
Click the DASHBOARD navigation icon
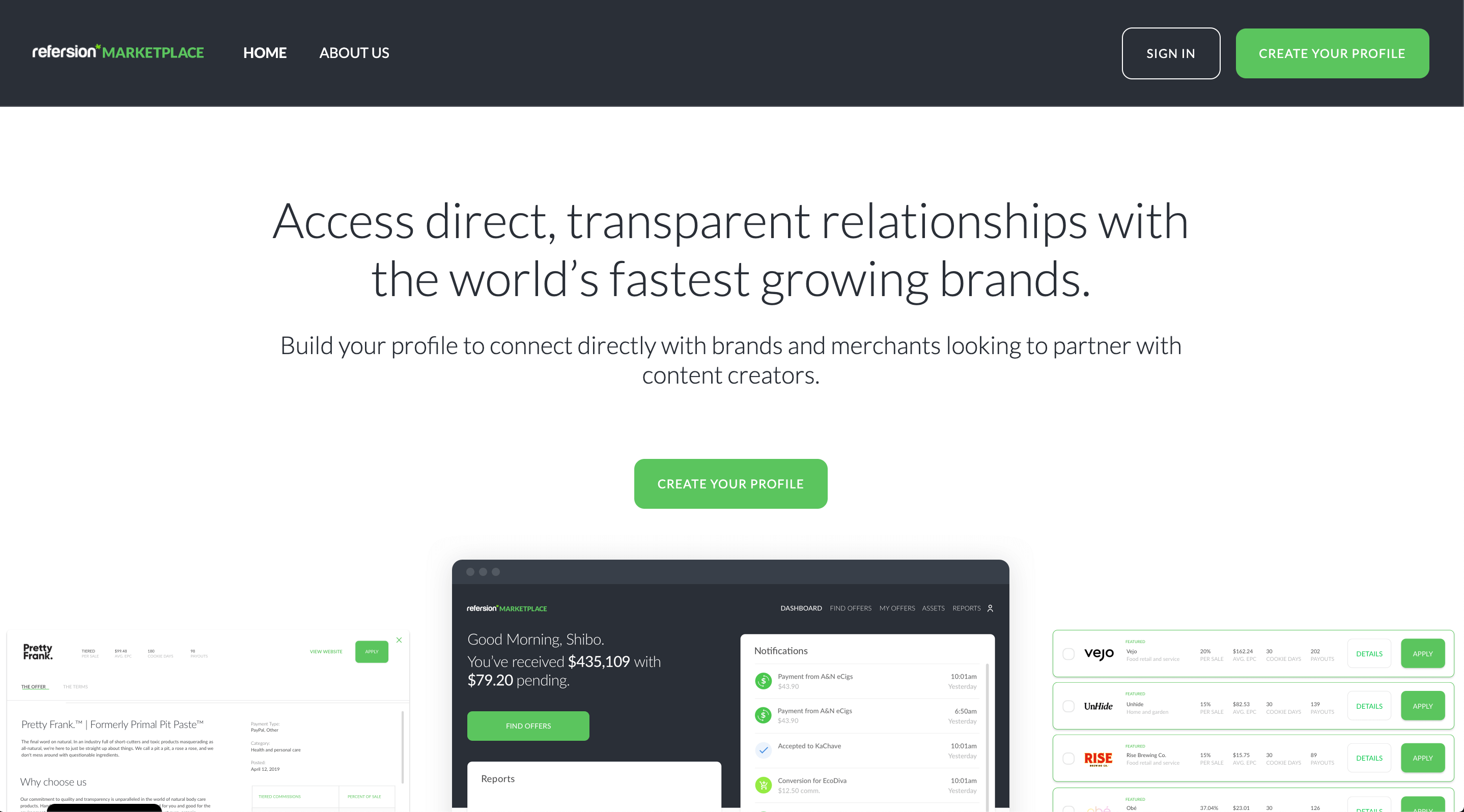pyautogui.click(x=800, y=608)
